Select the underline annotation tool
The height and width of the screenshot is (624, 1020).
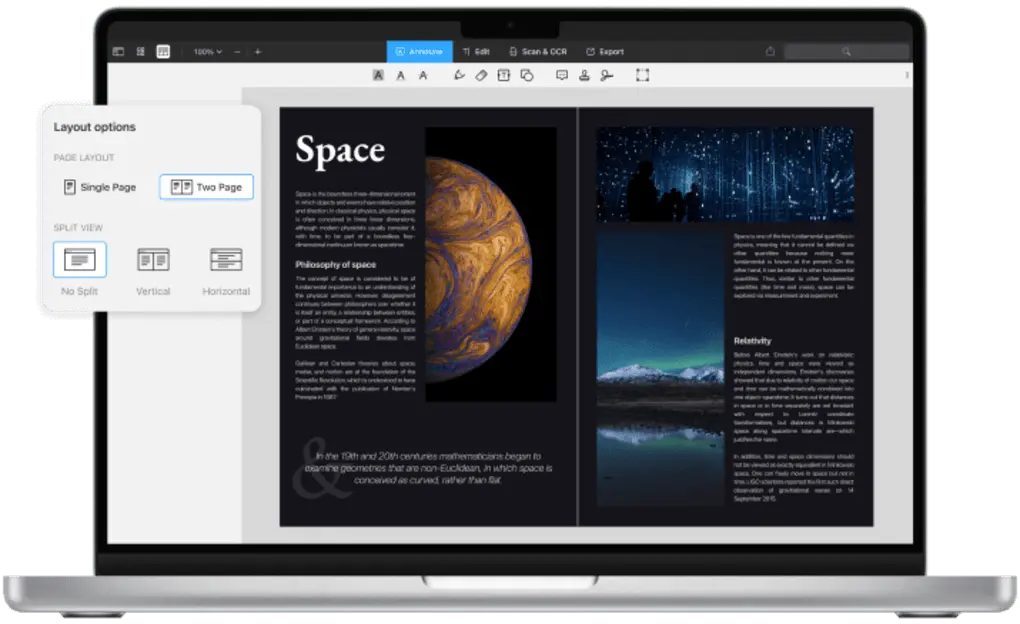pos(400,75)
